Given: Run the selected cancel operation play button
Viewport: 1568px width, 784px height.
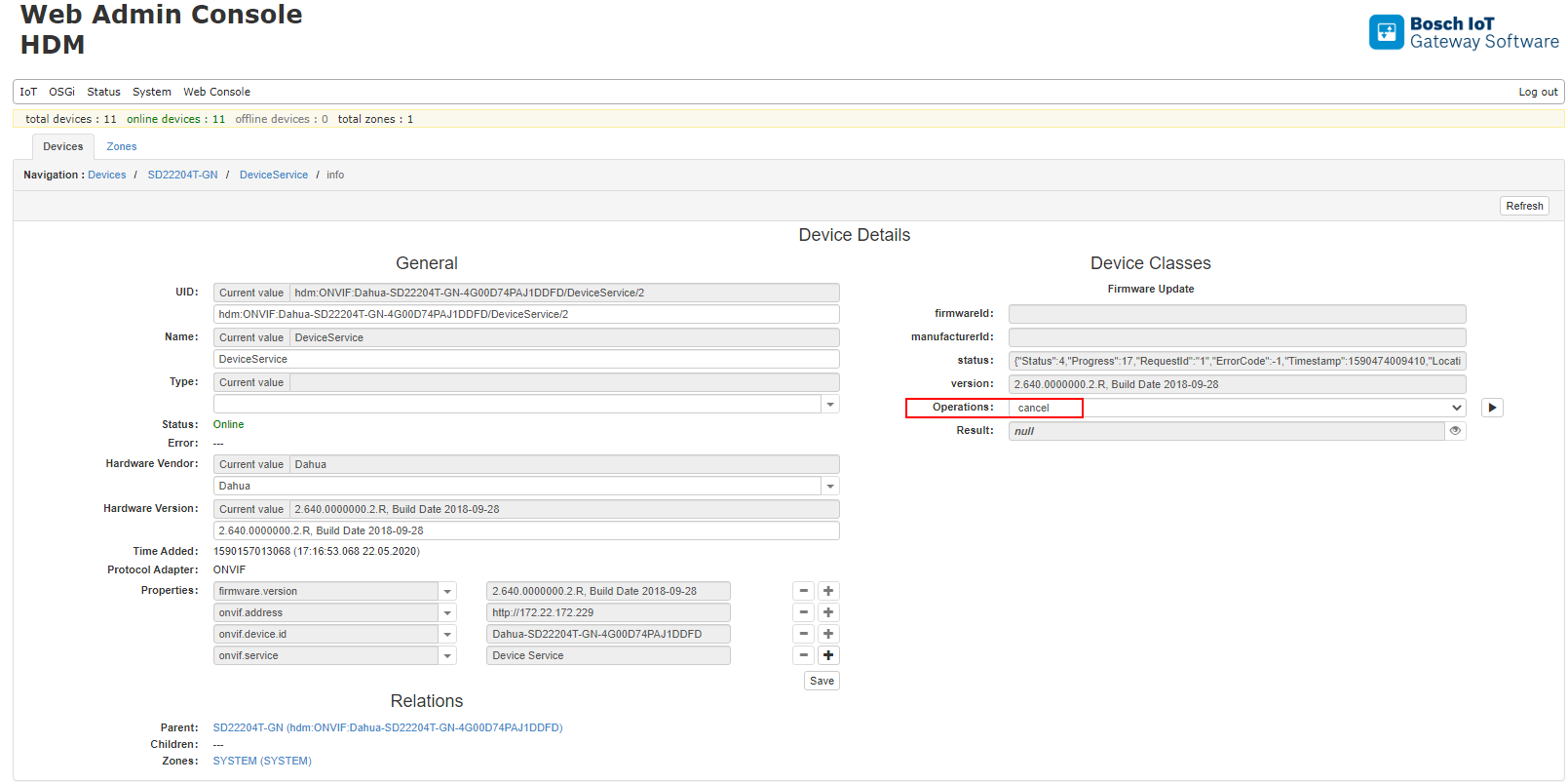Looking at the screenshot, I should pos(1492,408).
